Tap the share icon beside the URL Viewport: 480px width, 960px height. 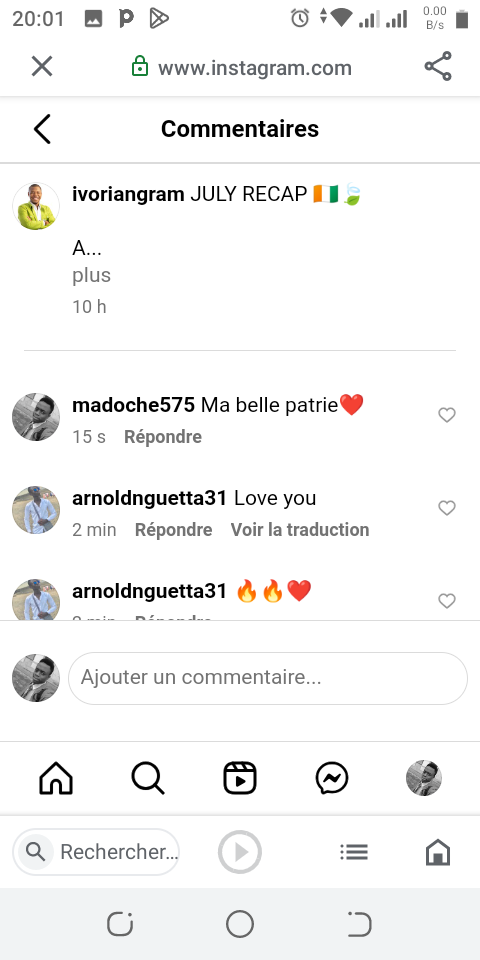438,66
